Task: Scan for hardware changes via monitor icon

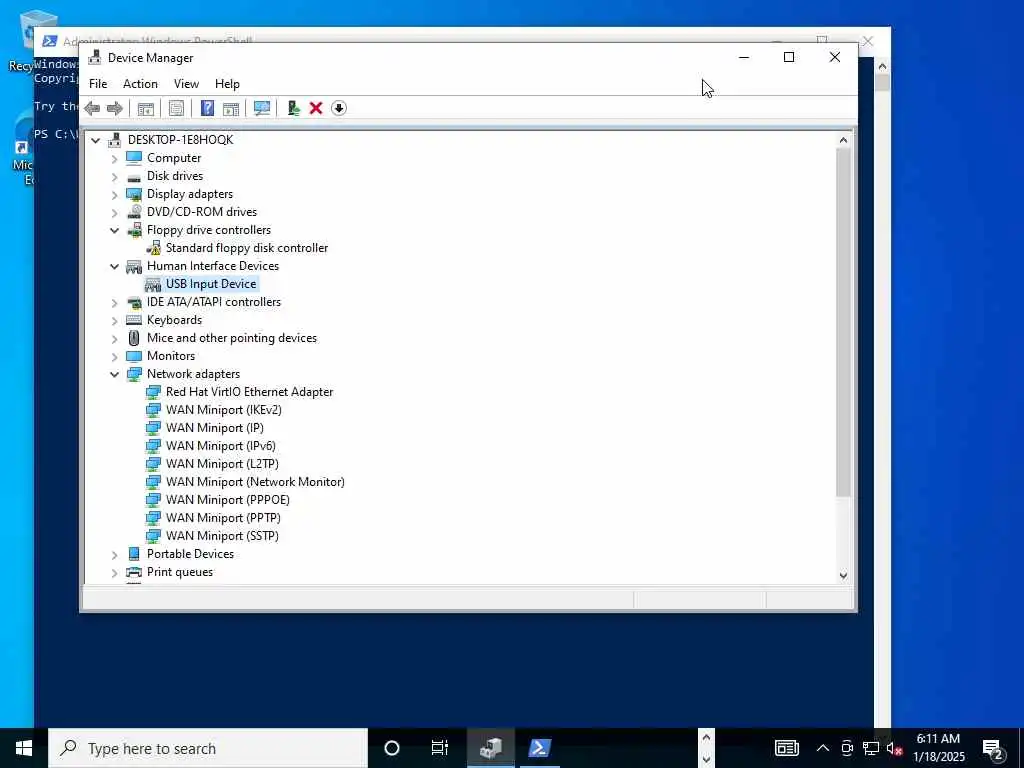Action: click(x=262, y=108)
